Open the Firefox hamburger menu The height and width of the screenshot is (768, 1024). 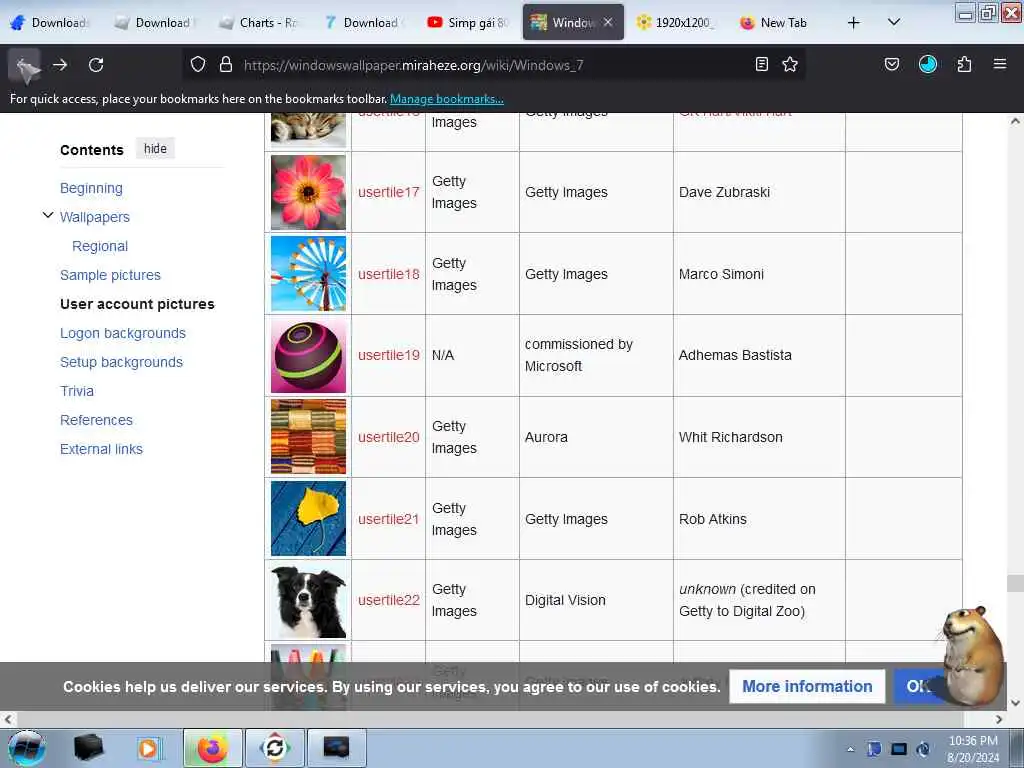pos(1000,65)
